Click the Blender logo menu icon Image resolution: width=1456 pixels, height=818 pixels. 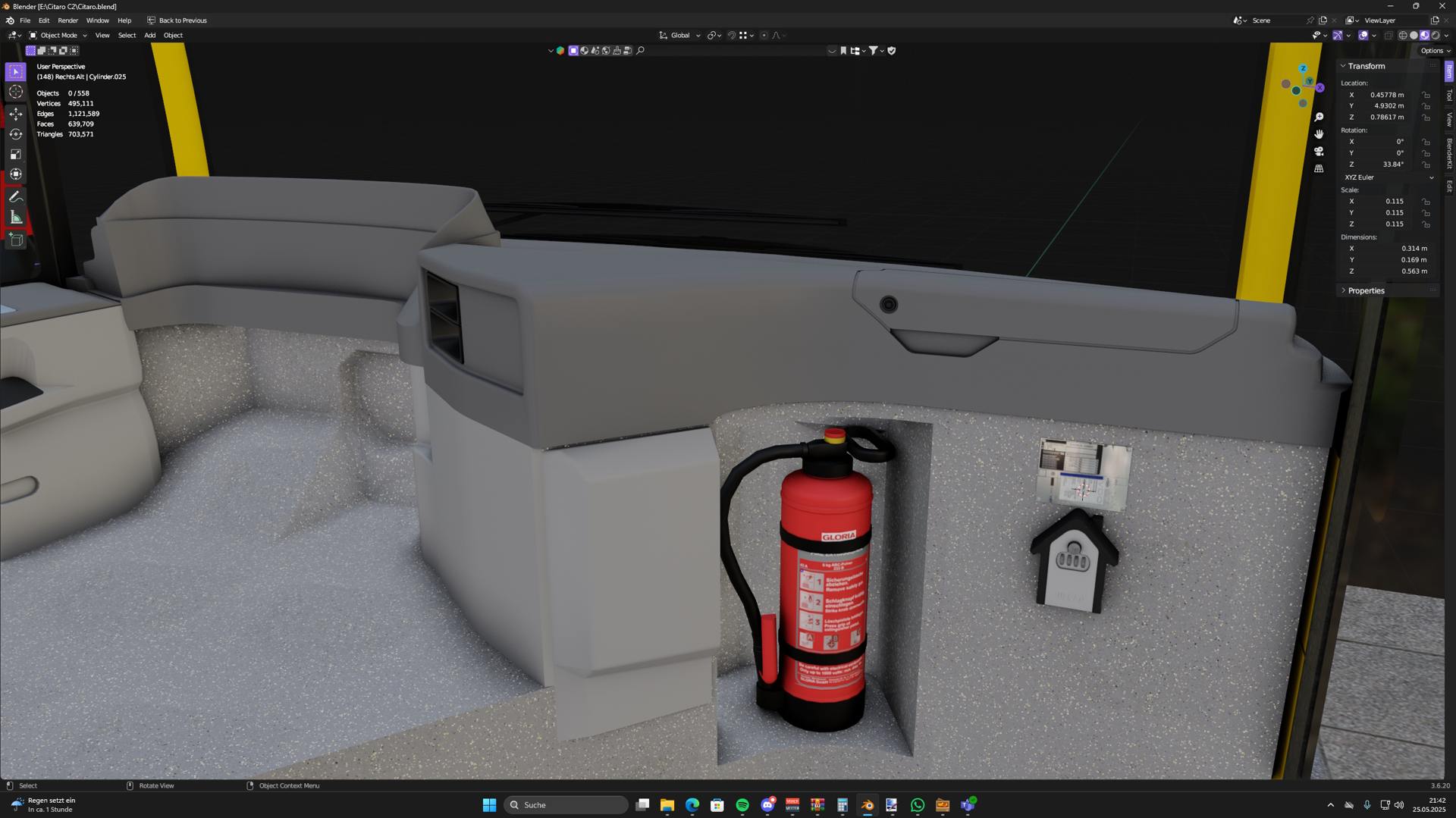(10, 20)
